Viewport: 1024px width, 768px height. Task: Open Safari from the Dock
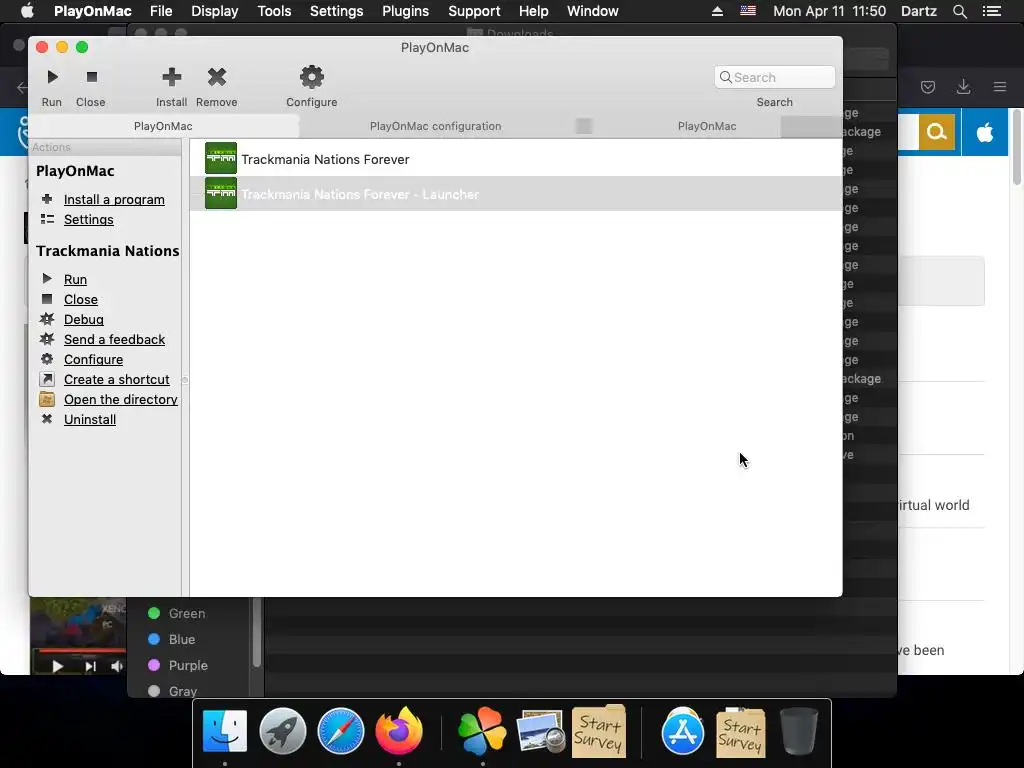340,731
